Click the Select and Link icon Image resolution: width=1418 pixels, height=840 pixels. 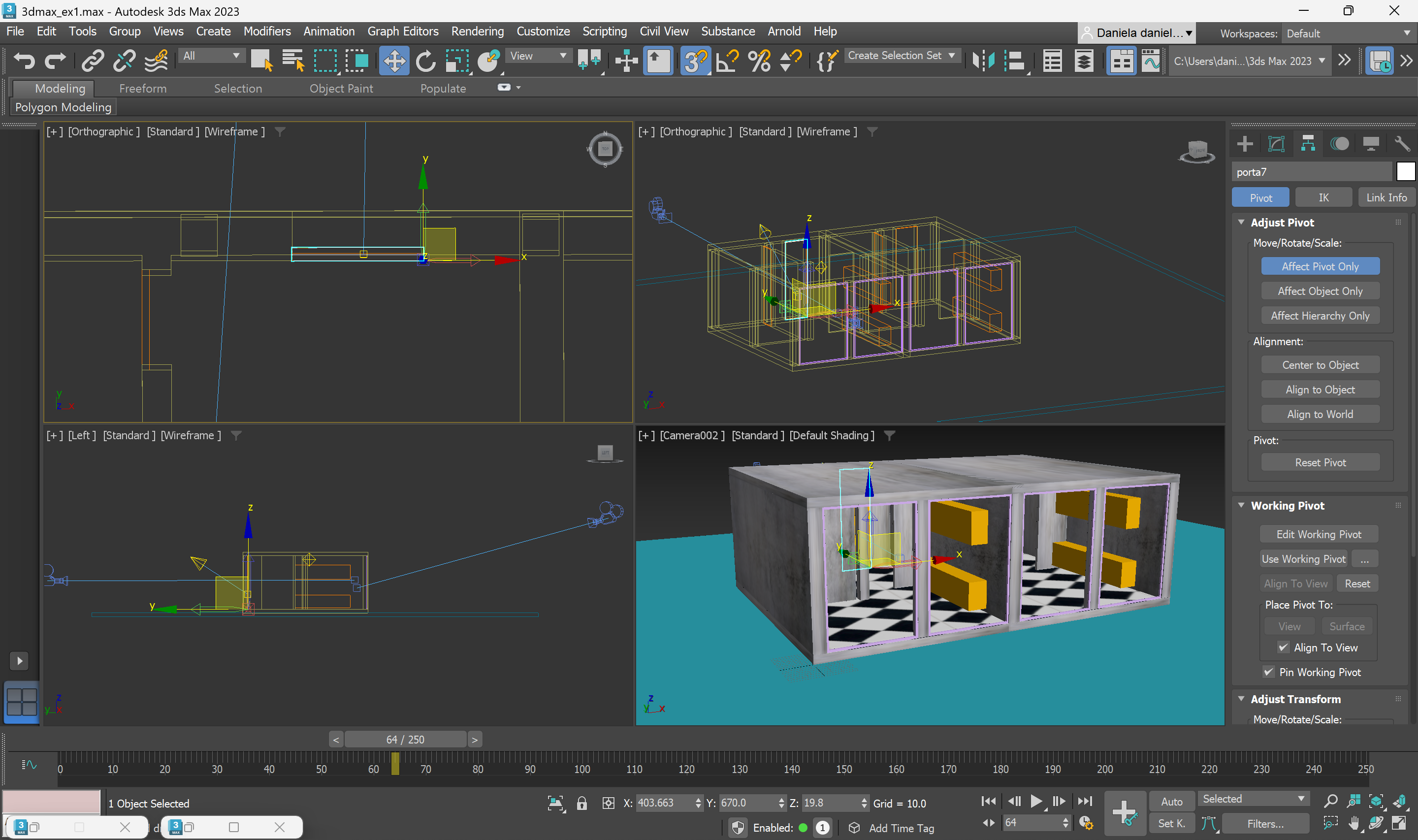92,61
